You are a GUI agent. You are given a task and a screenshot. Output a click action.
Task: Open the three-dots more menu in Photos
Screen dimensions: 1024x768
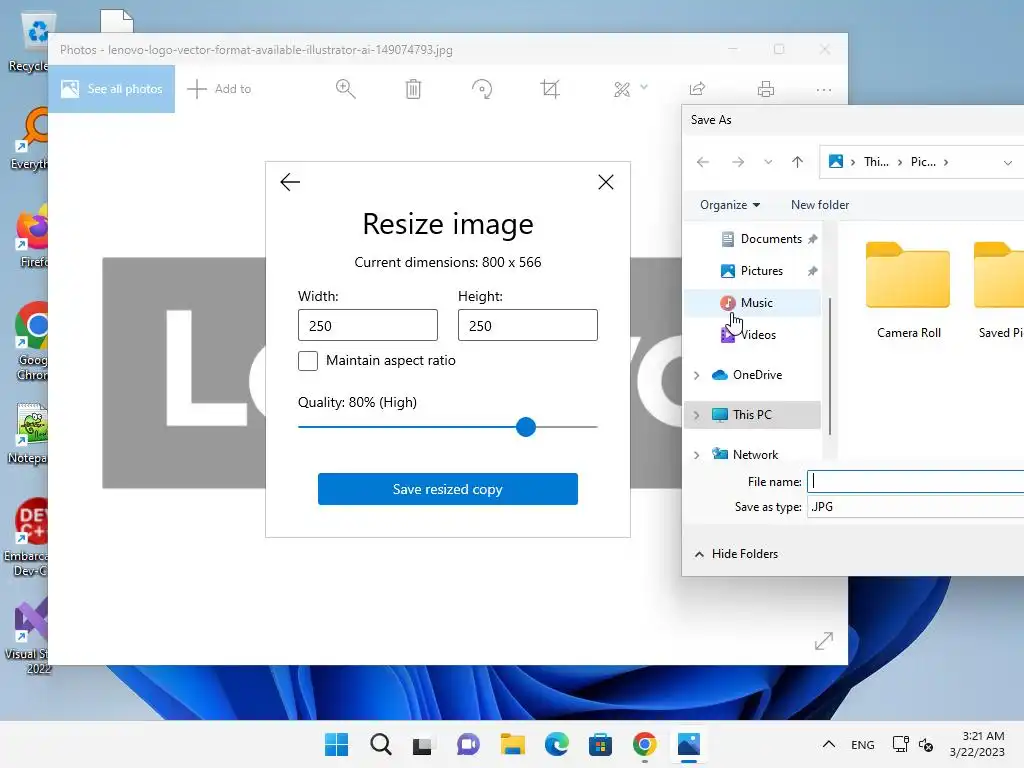pyautogui.click(x=824, y=89)
